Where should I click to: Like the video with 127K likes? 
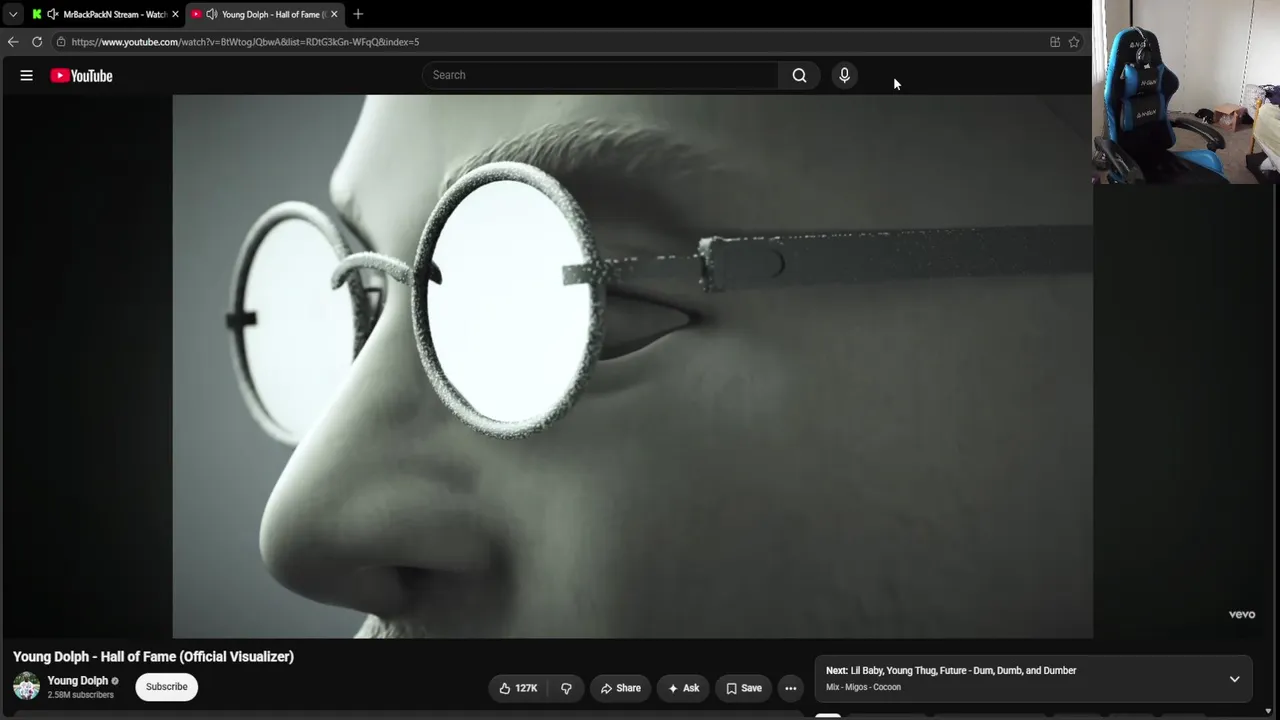518,688
